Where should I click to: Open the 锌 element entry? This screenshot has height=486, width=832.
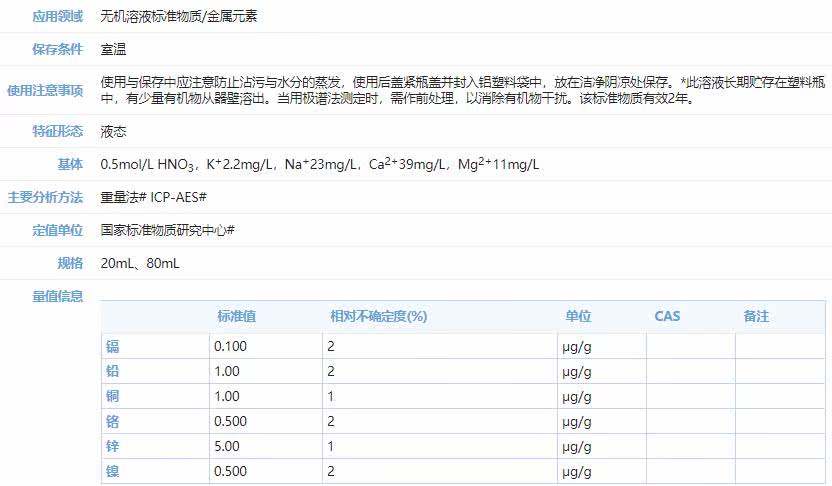click(x=112, y=446)
